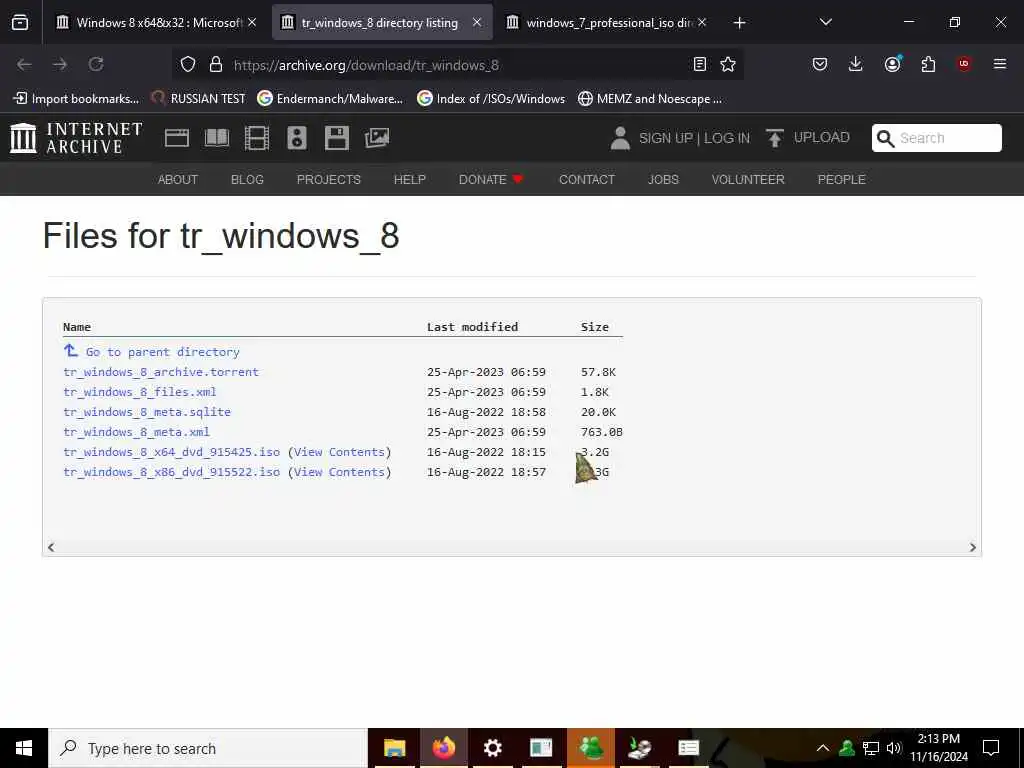
Task: Click the browser forward arrow
Action: point(60,64)
